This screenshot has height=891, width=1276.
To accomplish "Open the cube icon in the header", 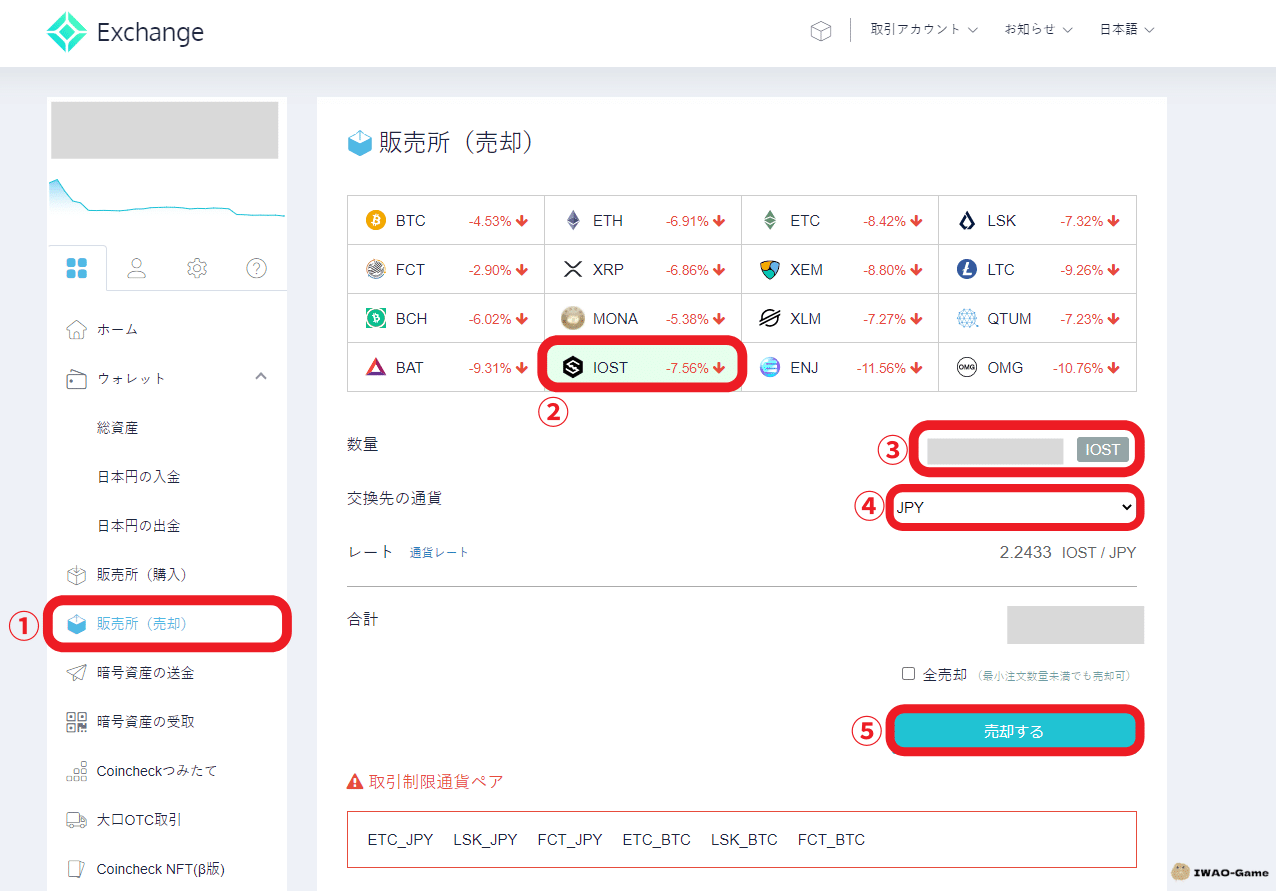I will (821, 31).
